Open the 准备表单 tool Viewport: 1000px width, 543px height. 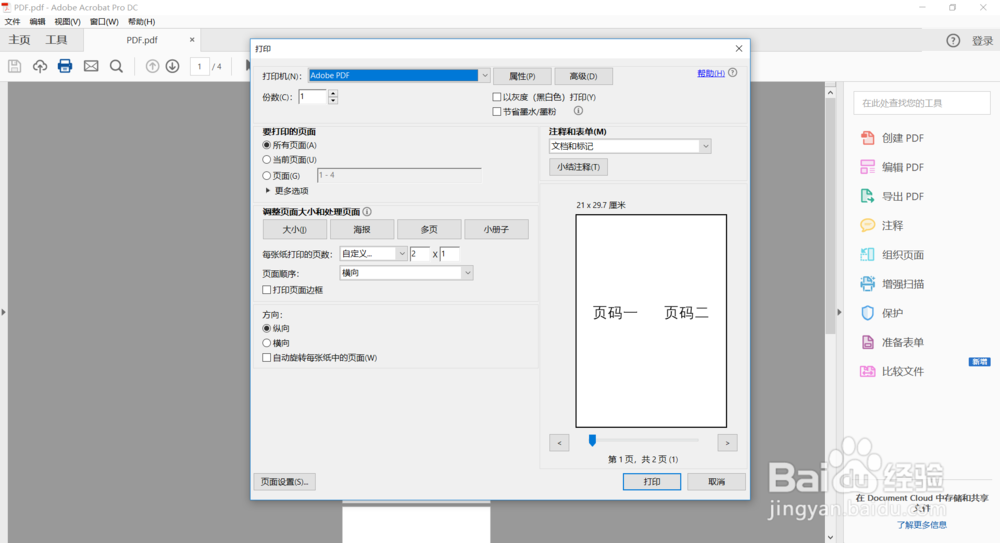[x=892, y=342]
